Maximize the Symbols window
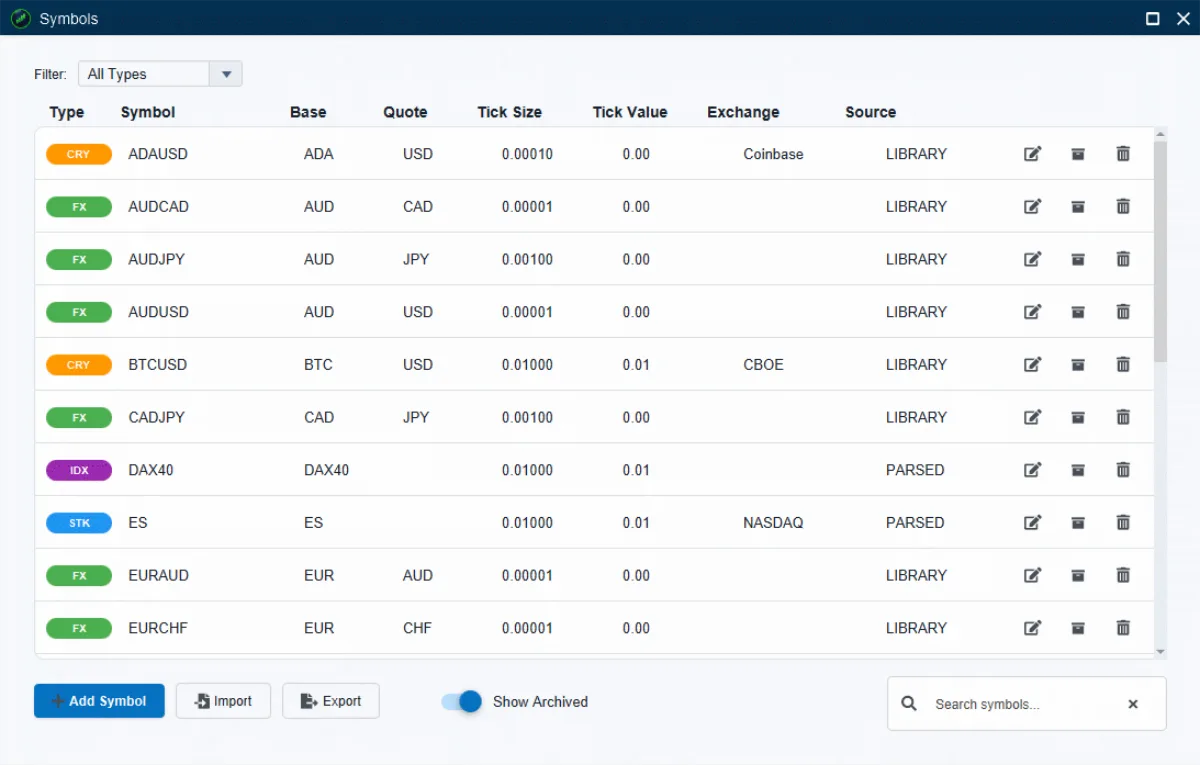This screenshot has width=1200, height=765. tap(1153, 18)
